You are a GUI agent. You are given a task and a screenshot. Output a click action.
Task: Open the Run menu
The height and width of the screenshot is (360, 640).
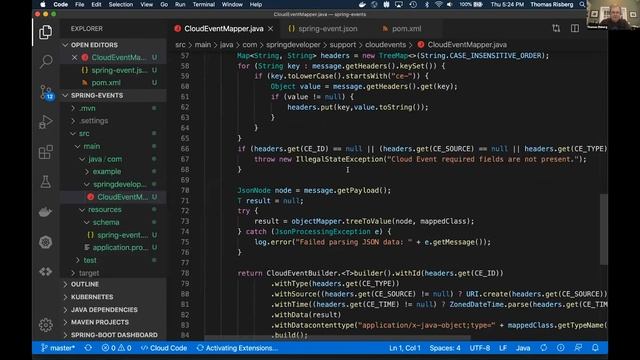point(180,4)
